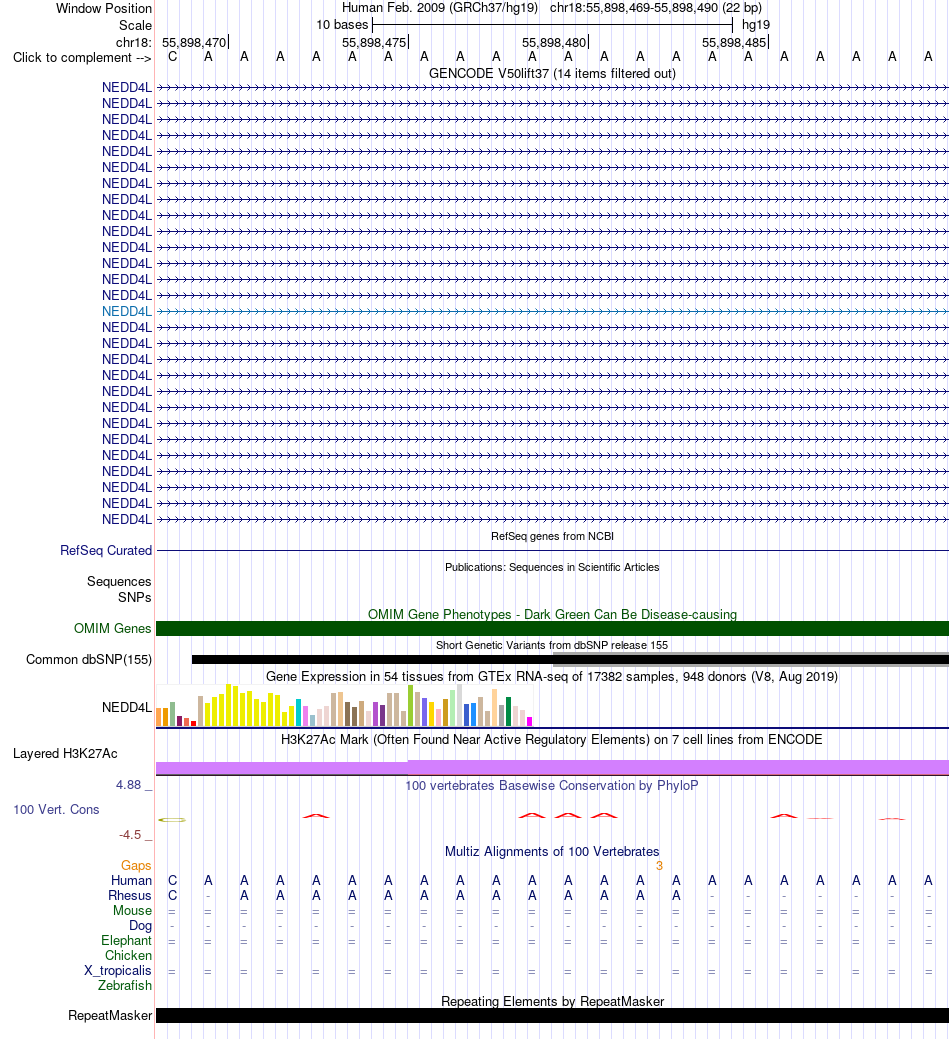Open 'Gene Expression in 54 tissues from GTEx' title
Viewport: 950px width, 1039px height.
(x=552, y=677)
